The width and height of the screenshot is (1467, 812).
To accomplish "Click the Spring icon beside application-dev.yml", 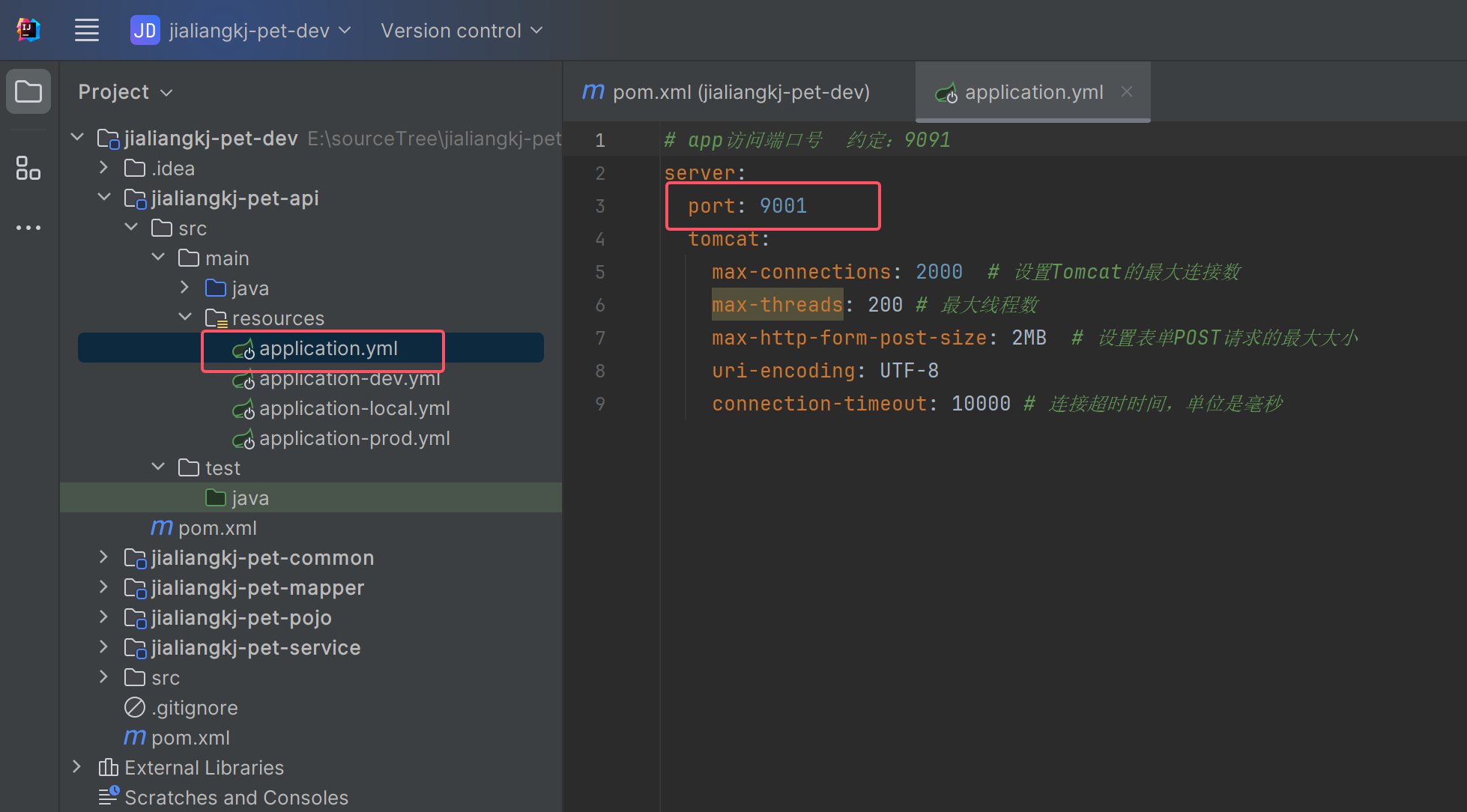I will click(244, 379).
